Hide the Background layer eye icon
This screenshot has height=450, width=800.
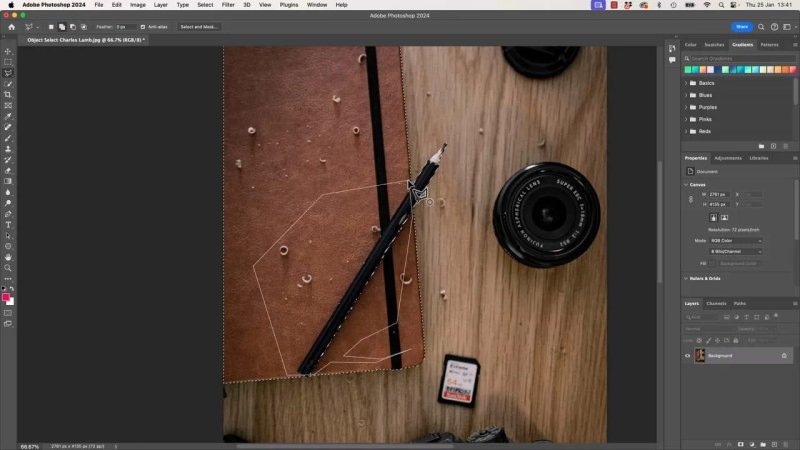687,356
